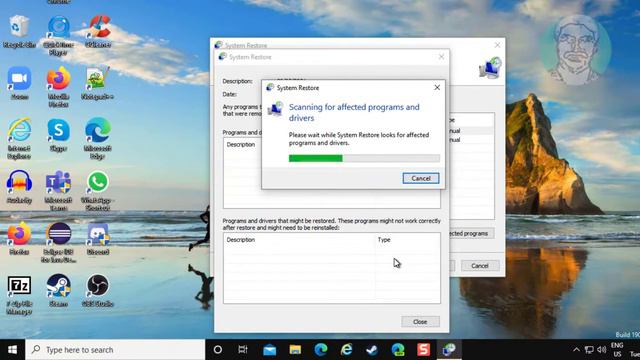Click the scanning progress bar
The image size is (640, 360).
pos(364,158)
